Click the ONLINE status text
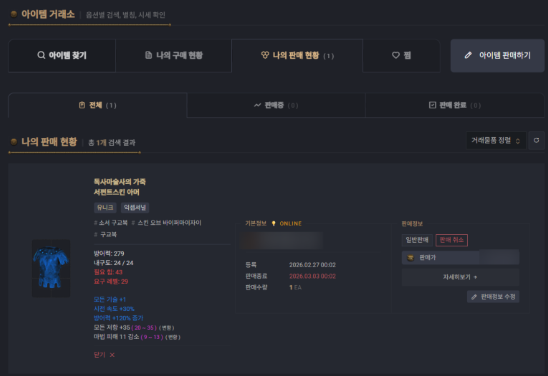Viewport: 548px width, 376px height. point(290,224)
